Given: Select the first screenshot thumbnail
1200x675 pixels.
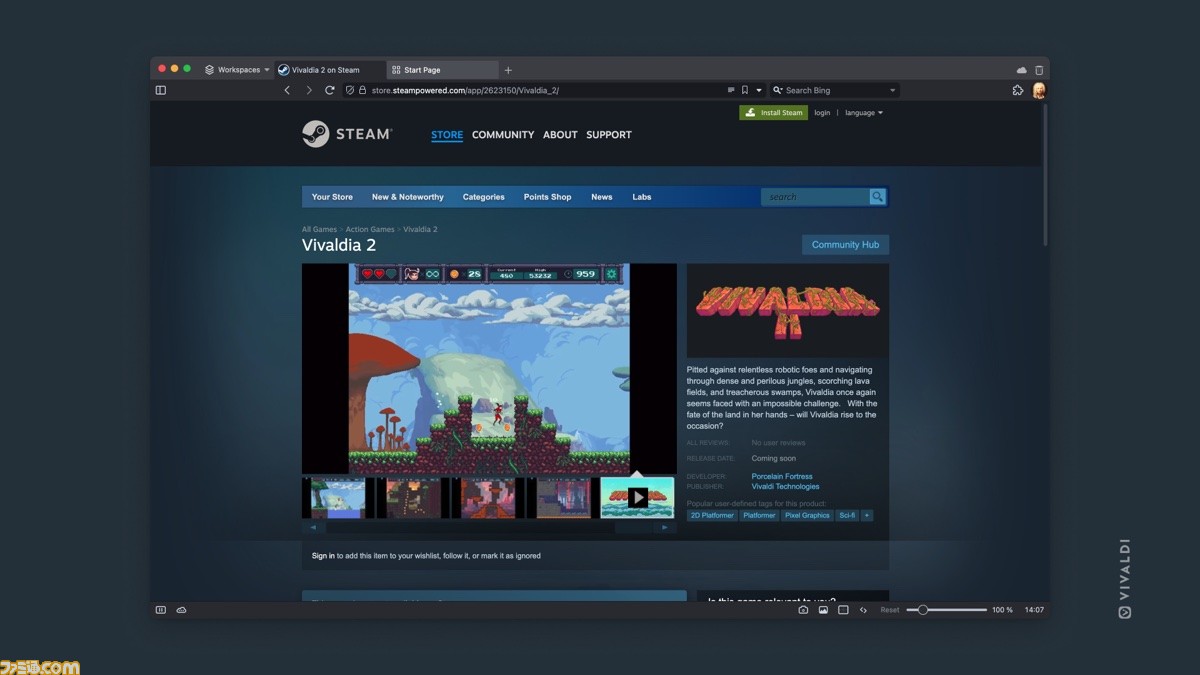Looking at the screenshot, I should click(x=338, y=498).
